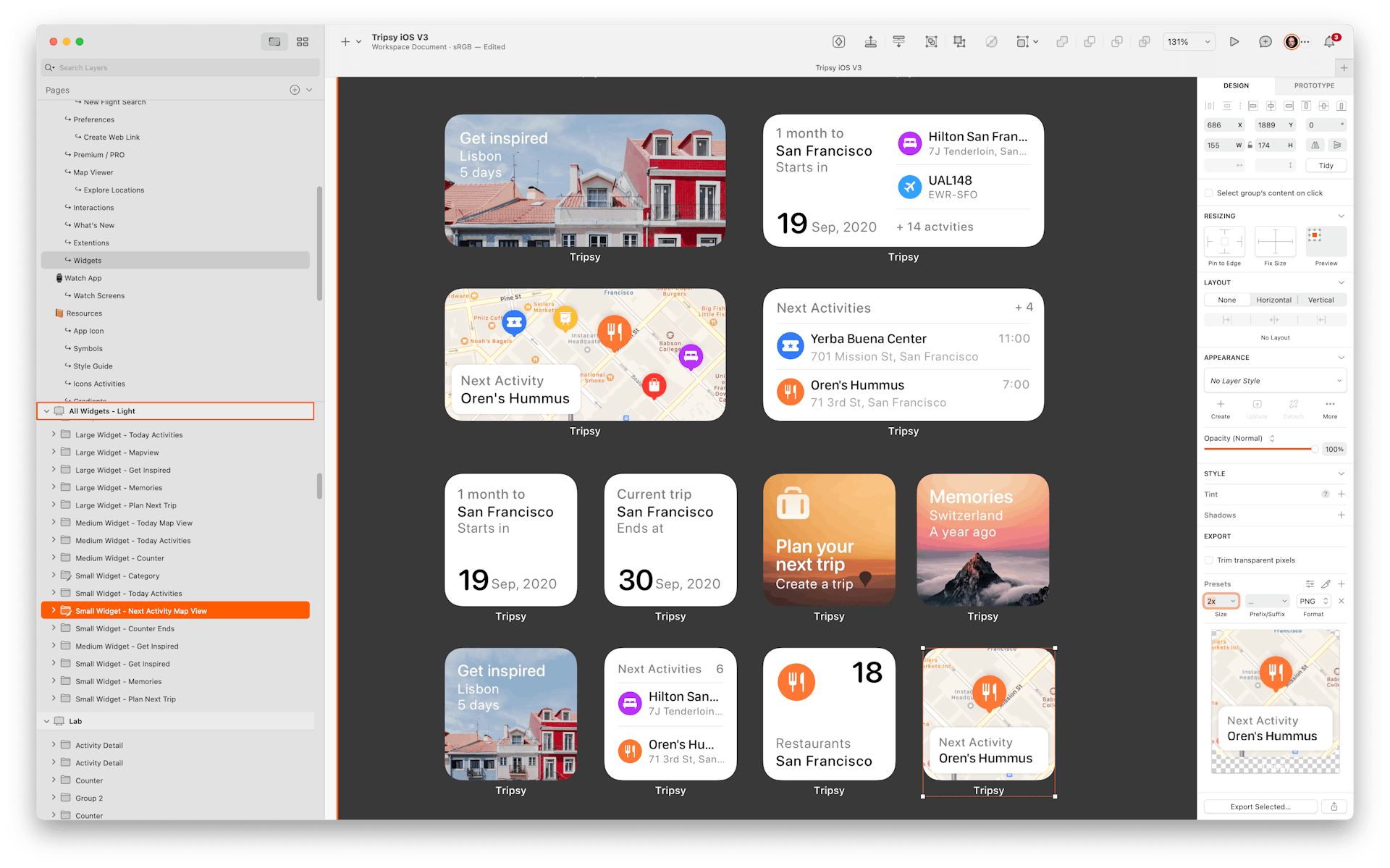Switch to the Prototype tab
Image resolution: width=1390 pixels, height=868 pixels.
[1313, 85]
